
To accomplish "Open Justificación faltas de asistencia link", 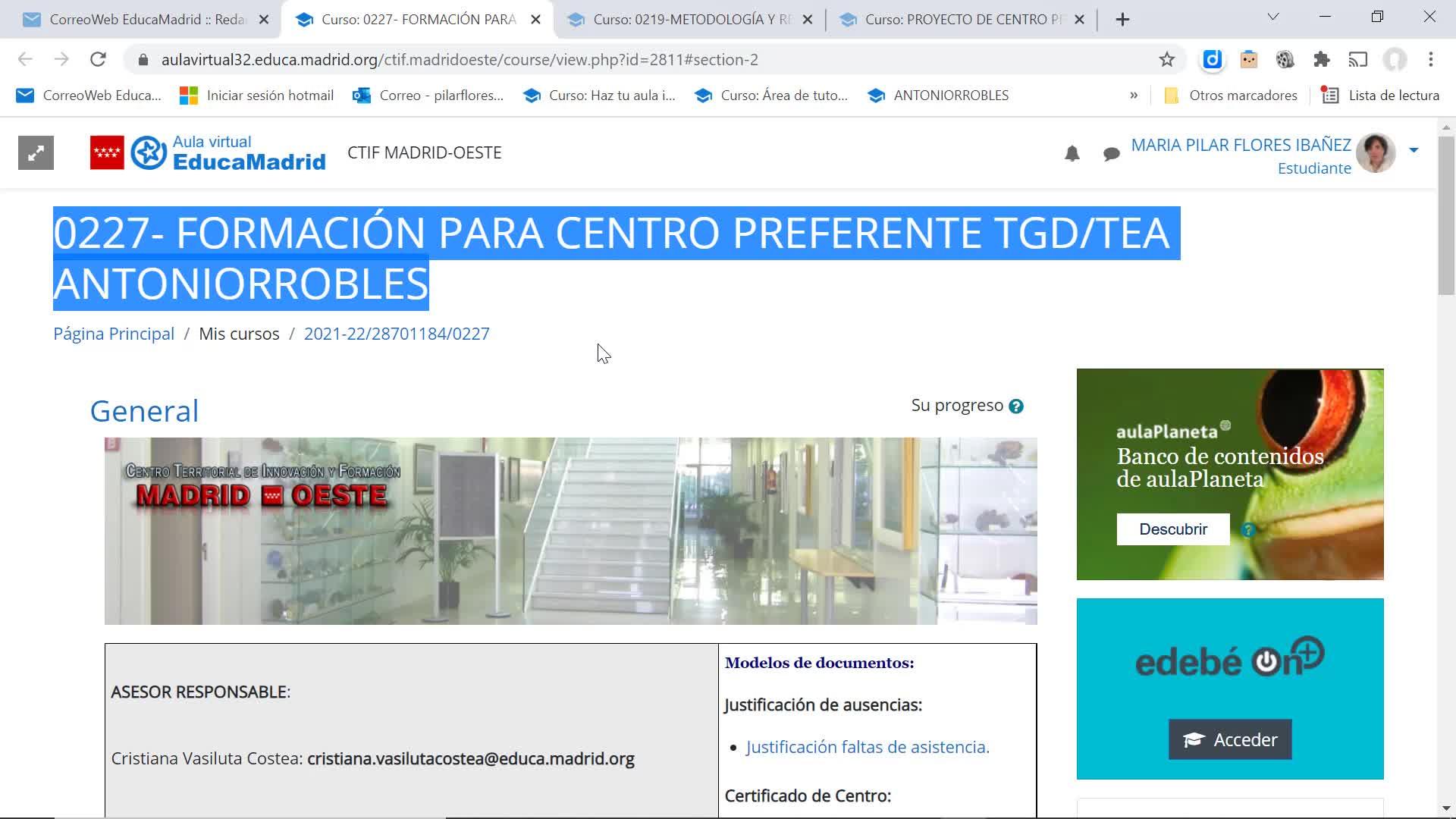I will (x=868, y=747).
